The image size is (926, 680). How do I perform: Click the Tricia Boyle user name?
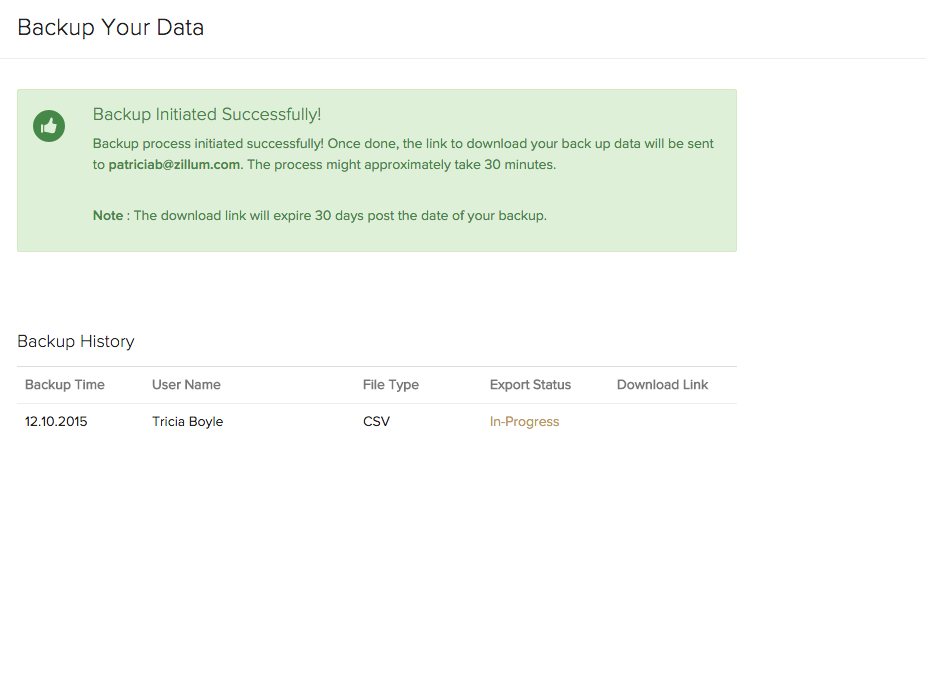187,422
